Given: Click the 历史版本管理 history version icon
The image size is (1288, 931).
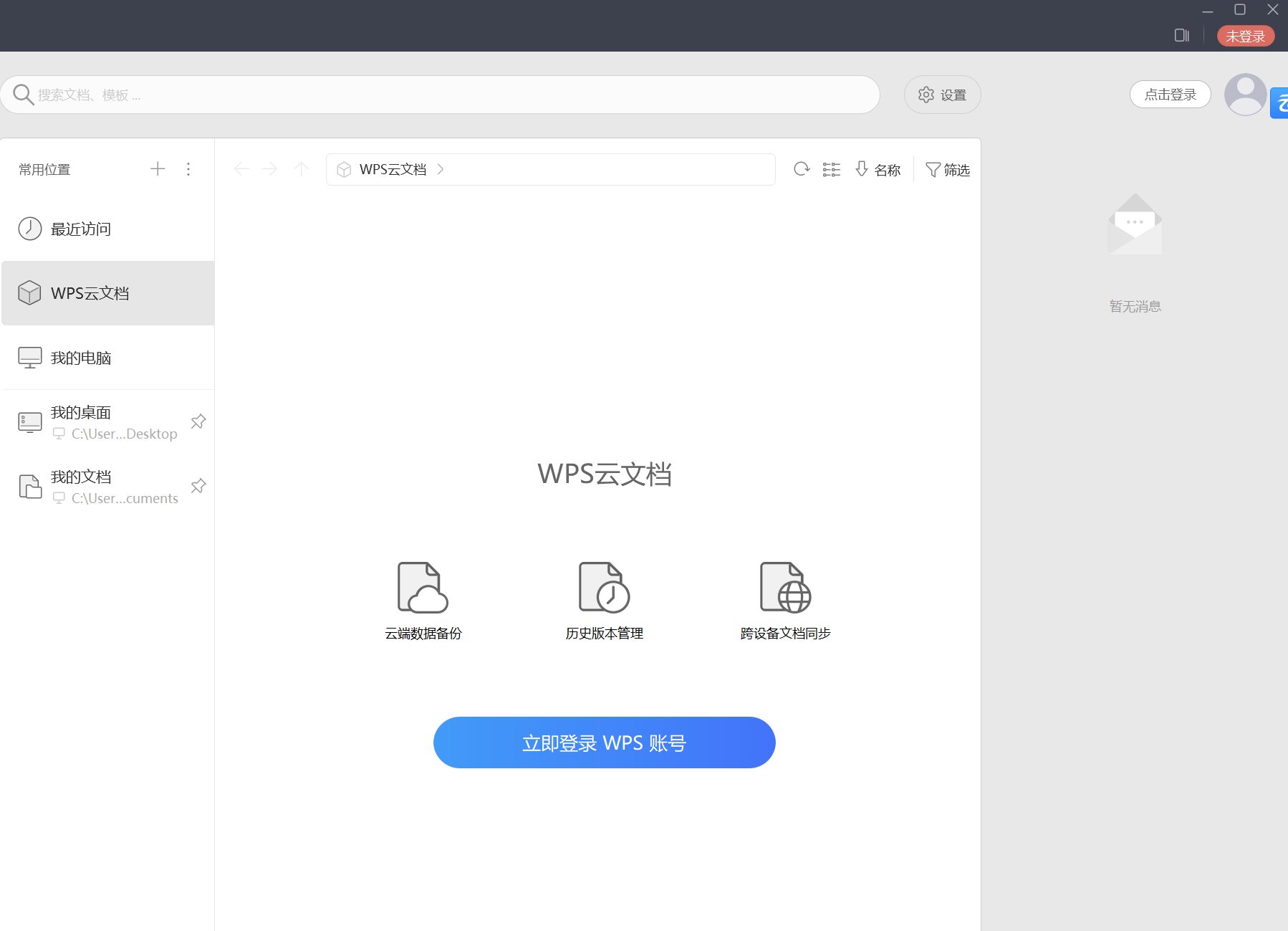Looking at the screenshot, I should click(x=605, y=587).
